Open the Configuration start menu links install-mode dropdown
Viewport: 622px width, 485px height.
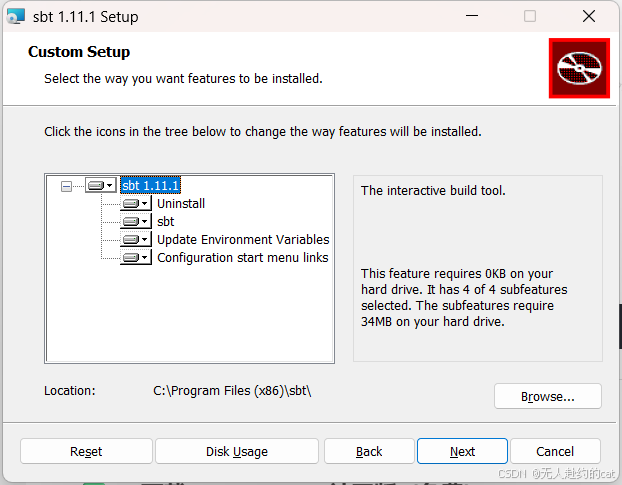click(x=135, y=257)
